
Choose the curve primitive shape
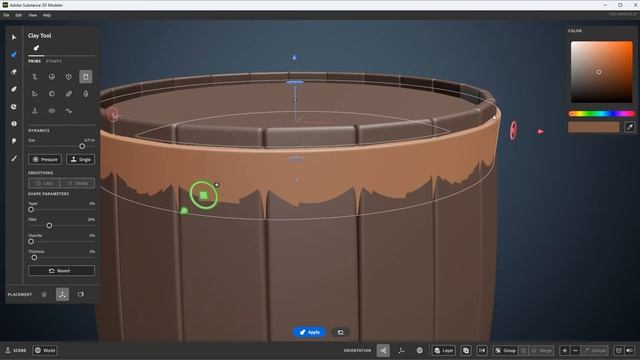click(69, 111)
